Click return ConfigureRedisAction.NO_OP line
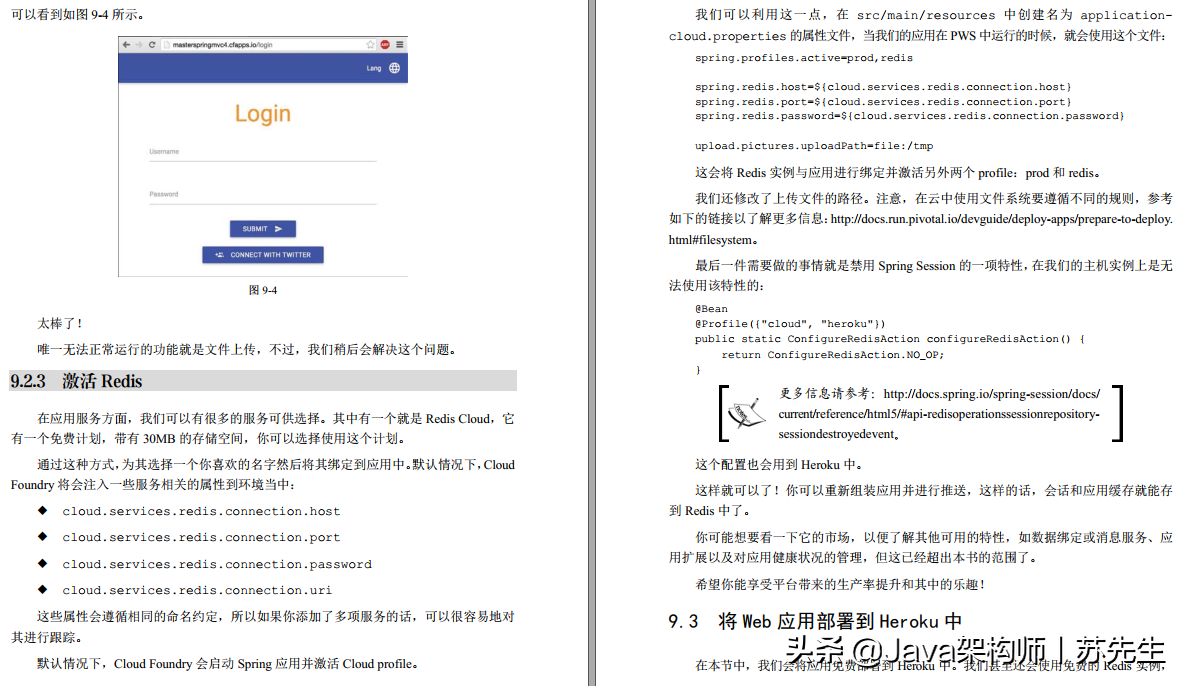This screenshot has height=686, width=1186. pos(833,355)
